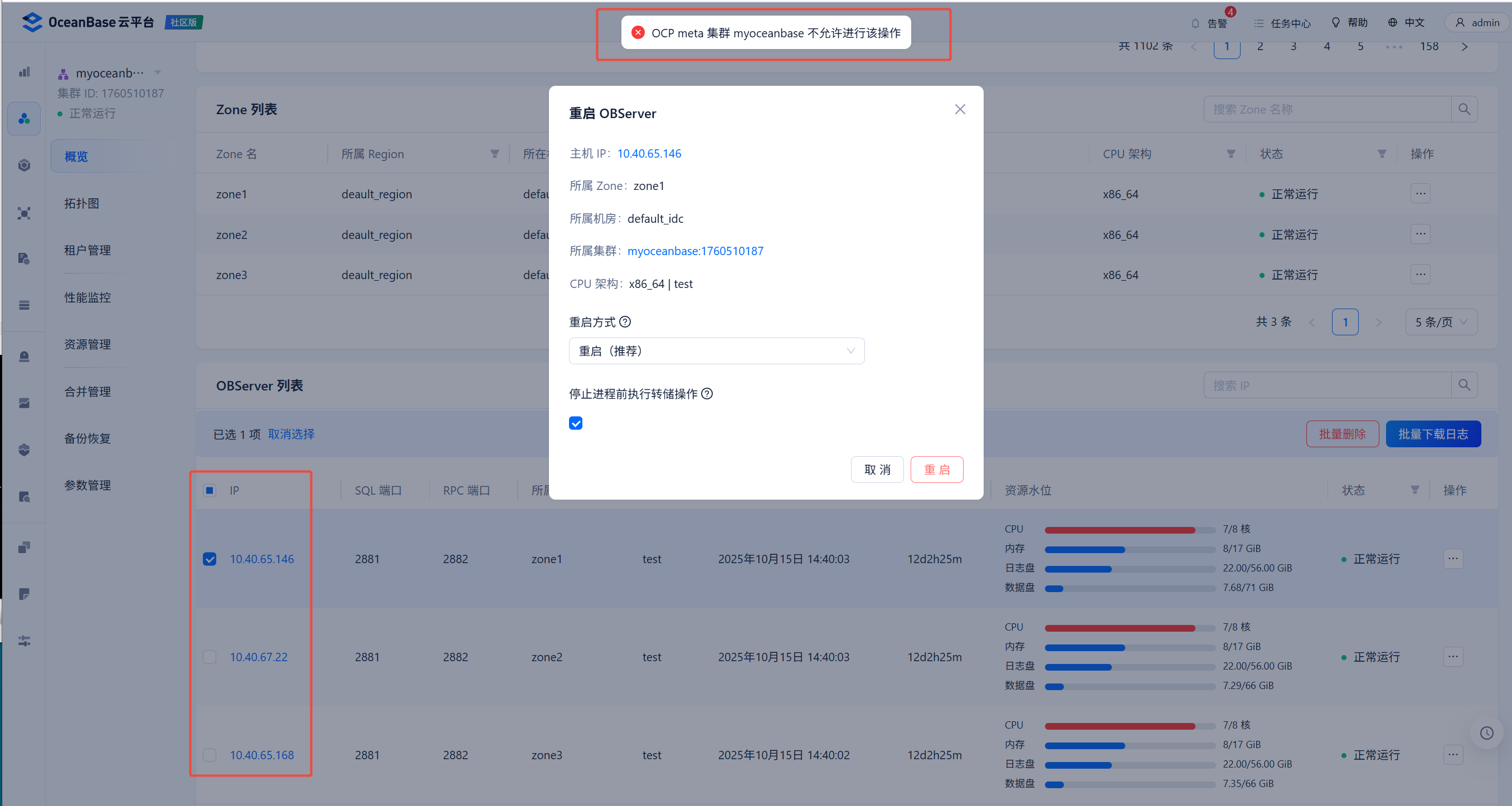The height and width of the screenshot is (806, 1512).
Task: Toggle the select-all IP header checkbox
Action: [210, 490]
